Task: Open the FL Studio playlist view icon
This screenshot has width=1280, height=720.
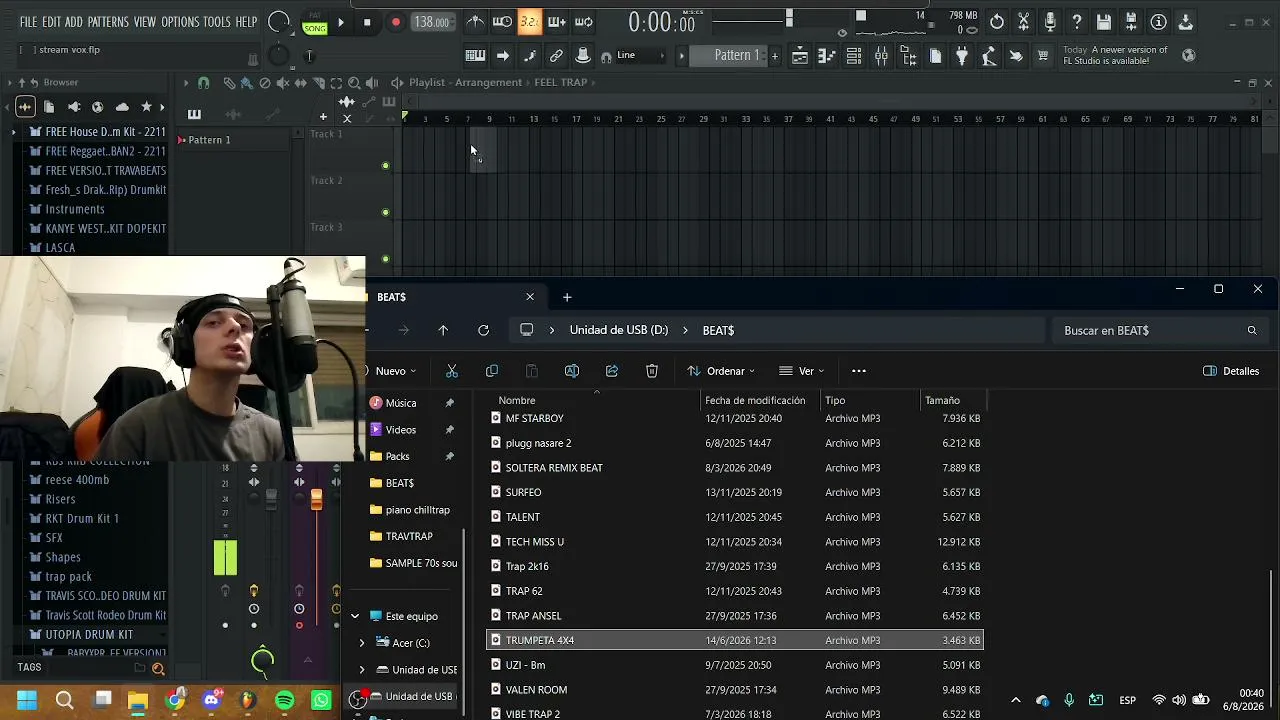Action: click(800, 56)
